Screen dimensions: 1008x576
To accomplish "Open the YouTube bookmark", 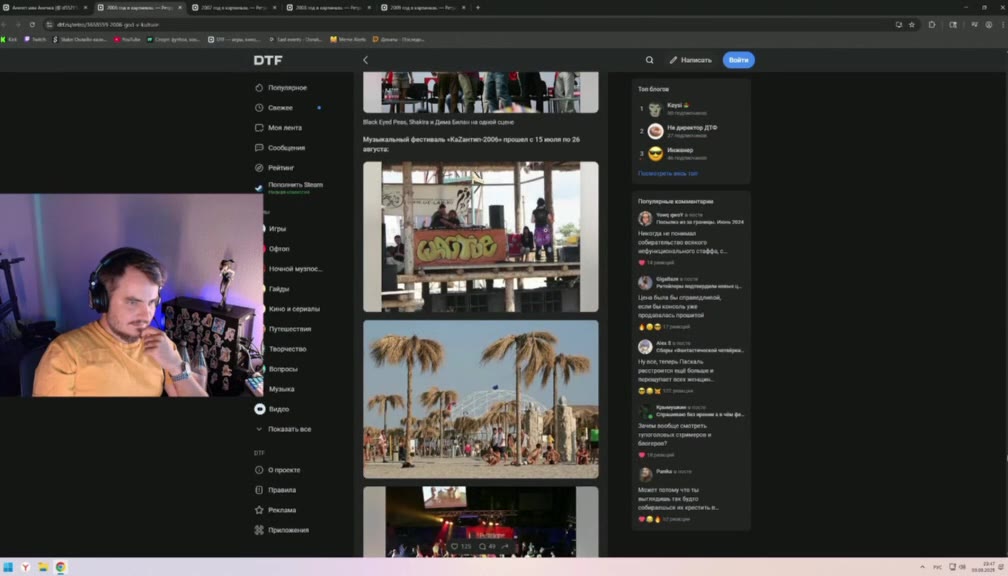I will pos(127,39).
